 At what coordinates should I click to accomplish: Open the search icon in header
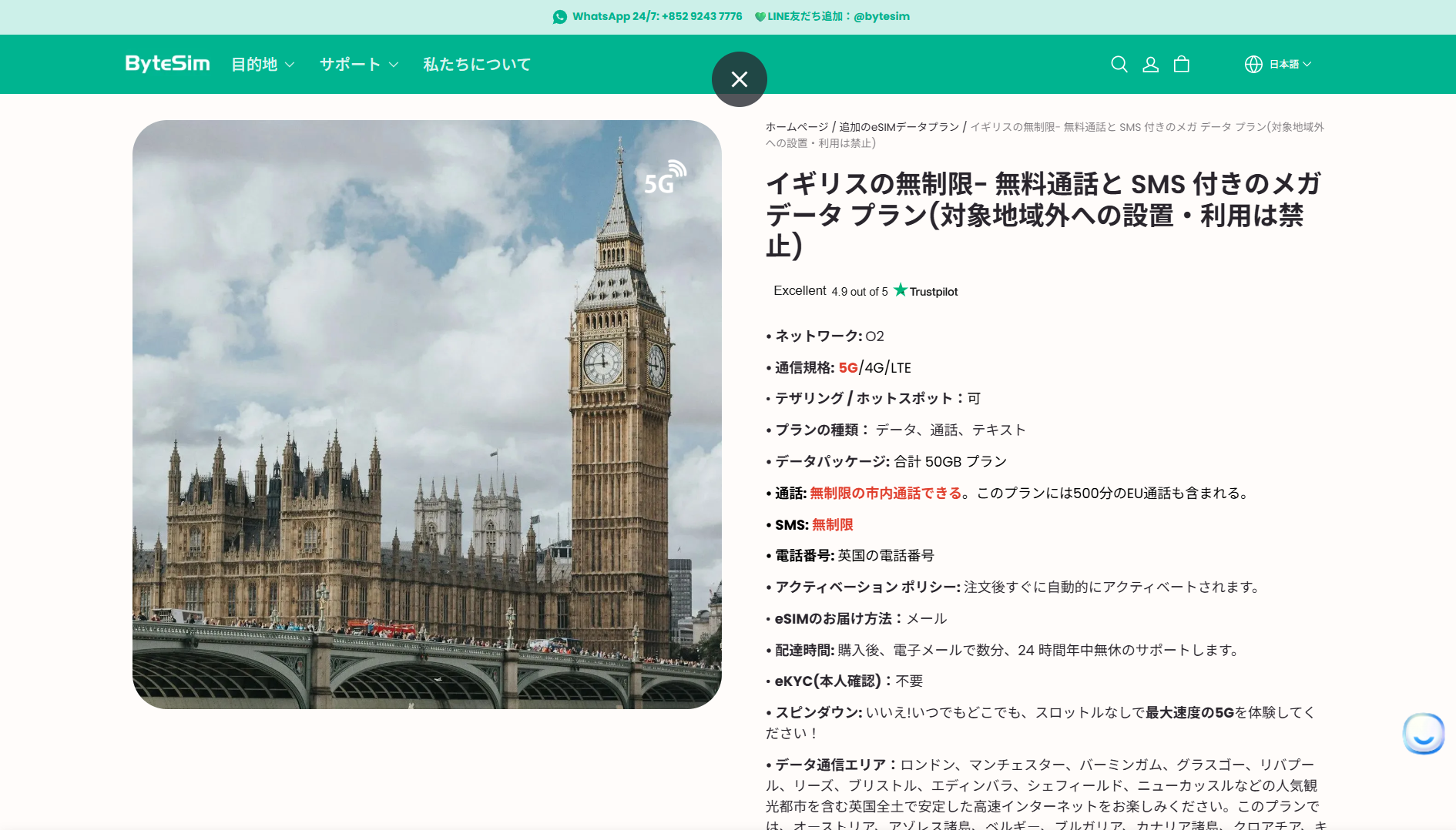pos(1119,65)
